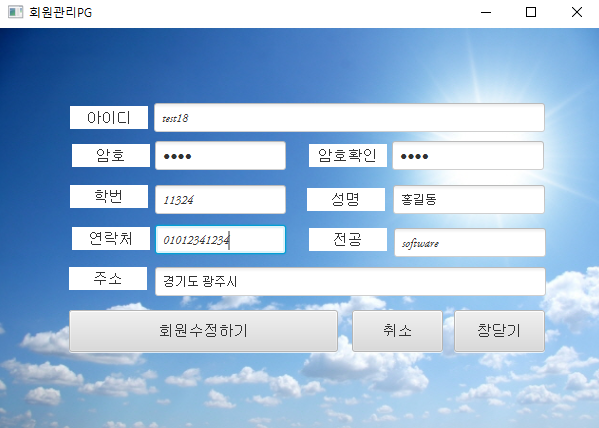Click the 창닫기 button
Screen dimensions: 599x428
coord(499,331)
